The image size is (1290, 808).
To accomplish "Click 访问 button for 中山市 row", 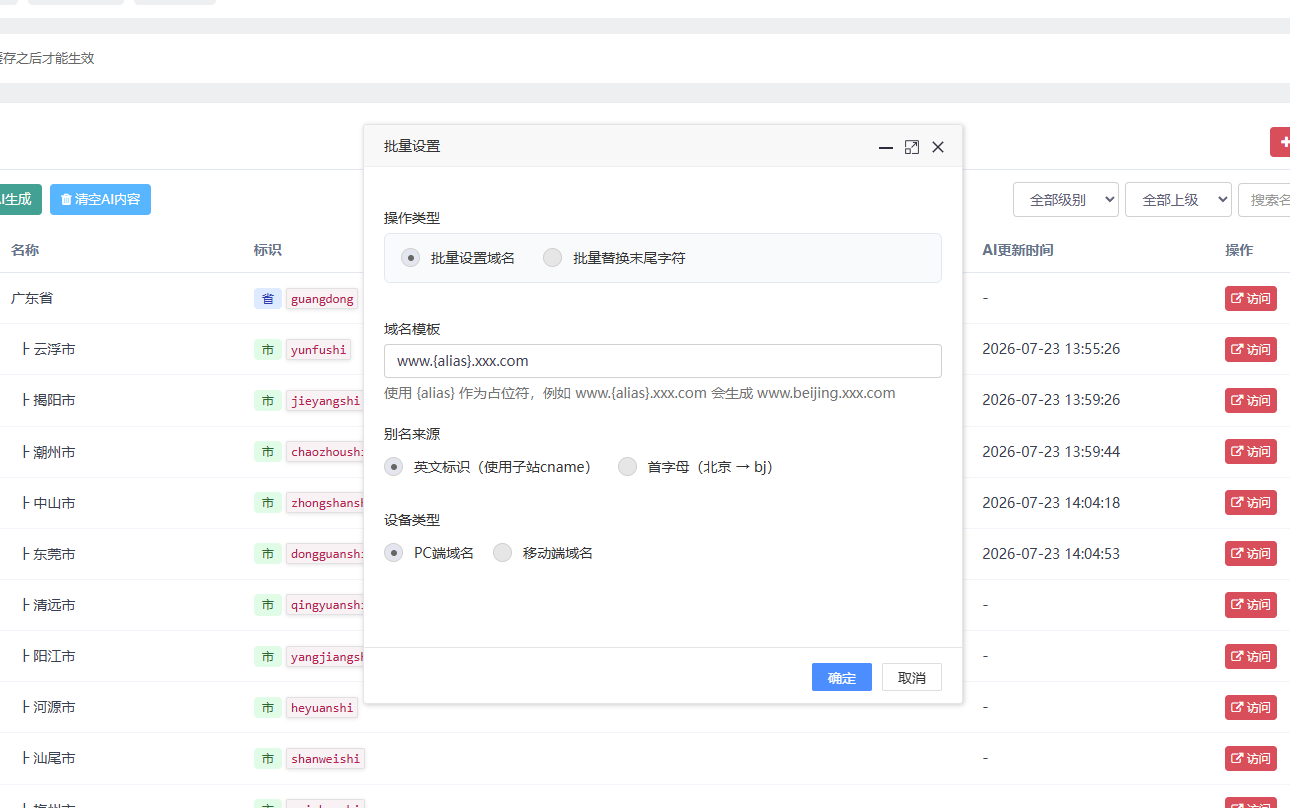I will [x=1251, y=502].
